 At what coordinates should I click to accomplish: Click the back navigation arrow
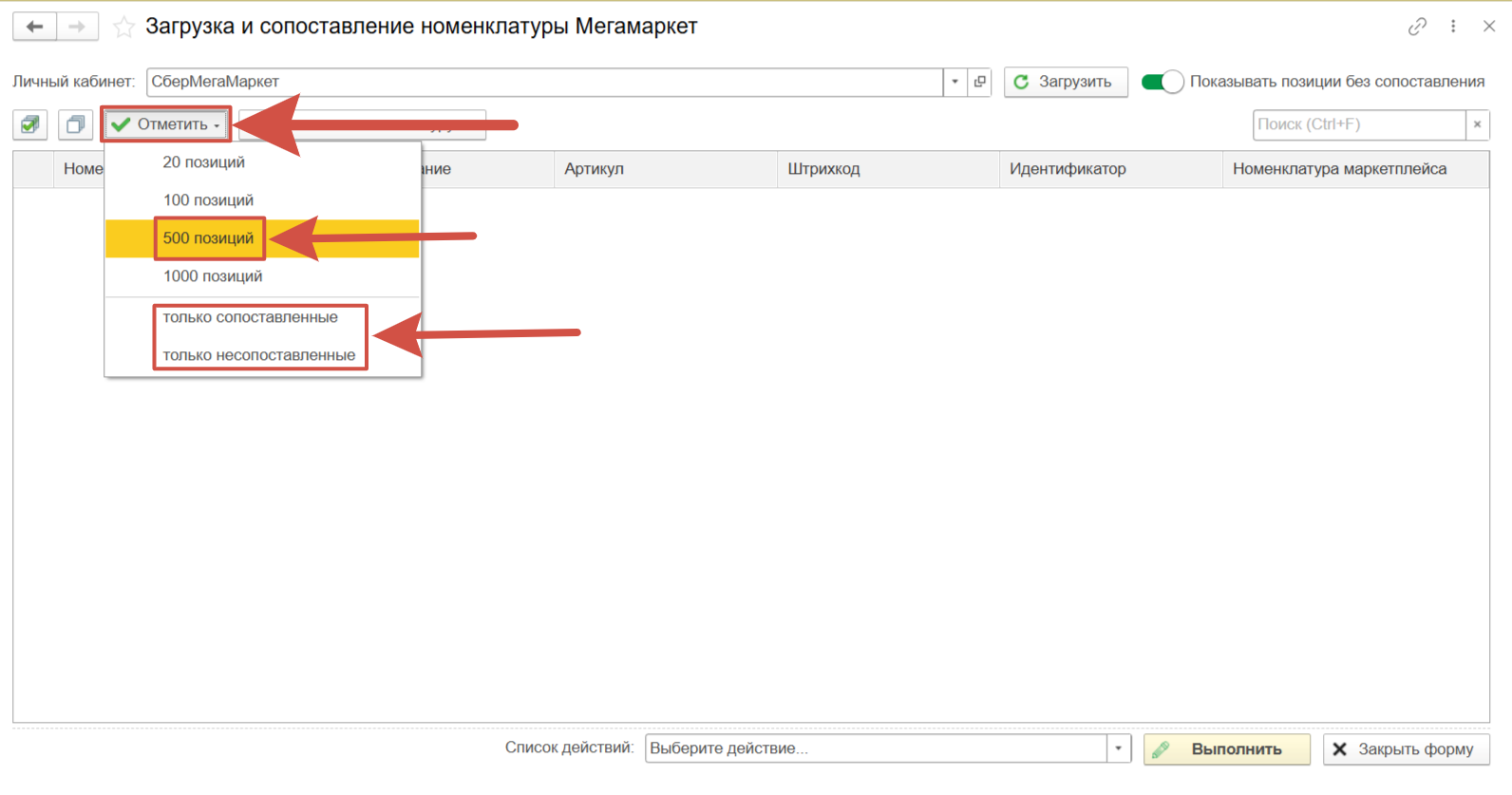pyautogui.click(x=34, y=27)
